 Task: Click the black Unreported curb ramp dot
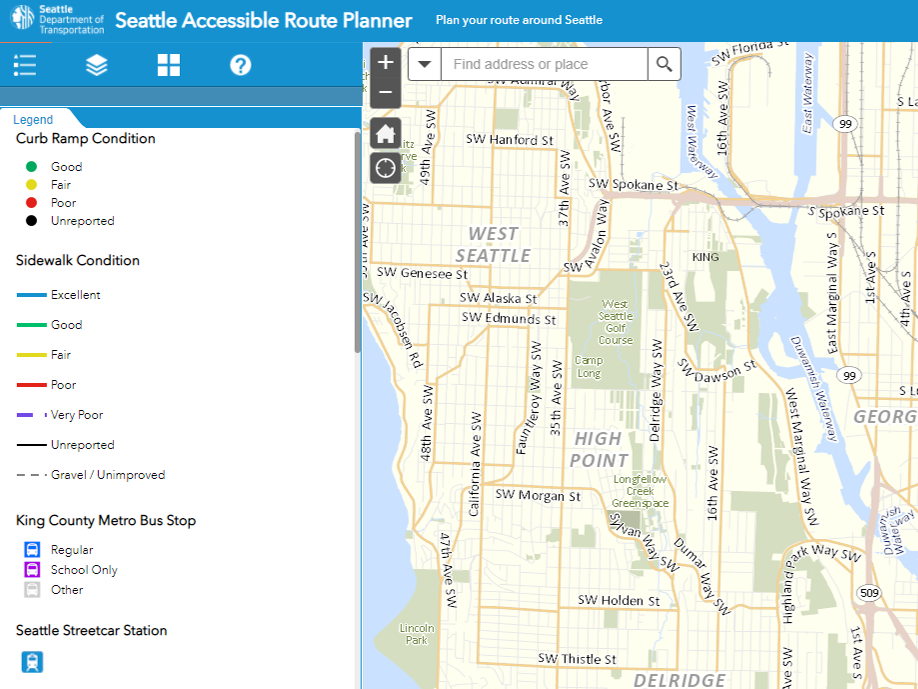tap(32, 221)
